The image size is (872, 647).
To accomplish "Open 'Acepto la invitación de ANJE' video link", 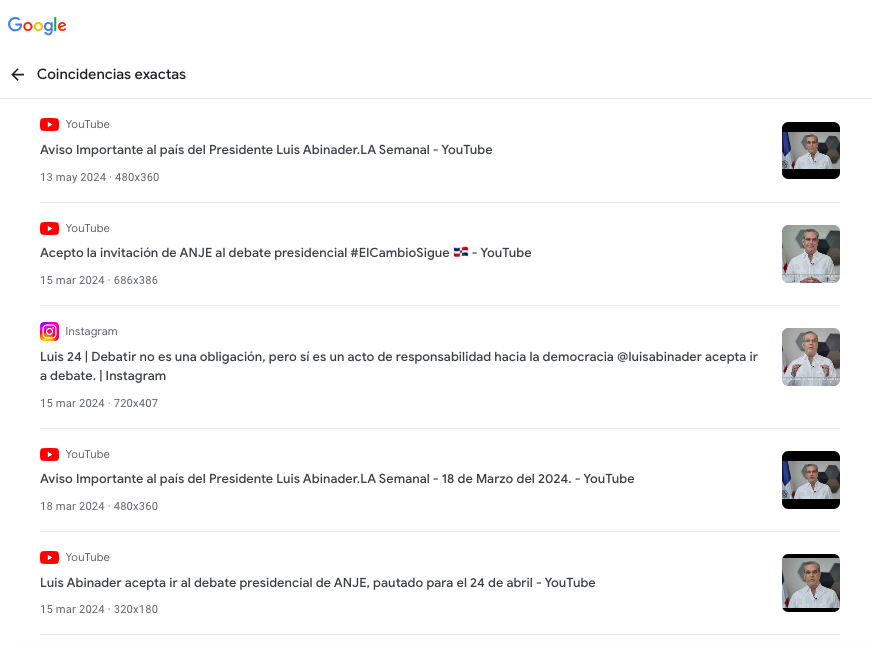I will [285, 253].
